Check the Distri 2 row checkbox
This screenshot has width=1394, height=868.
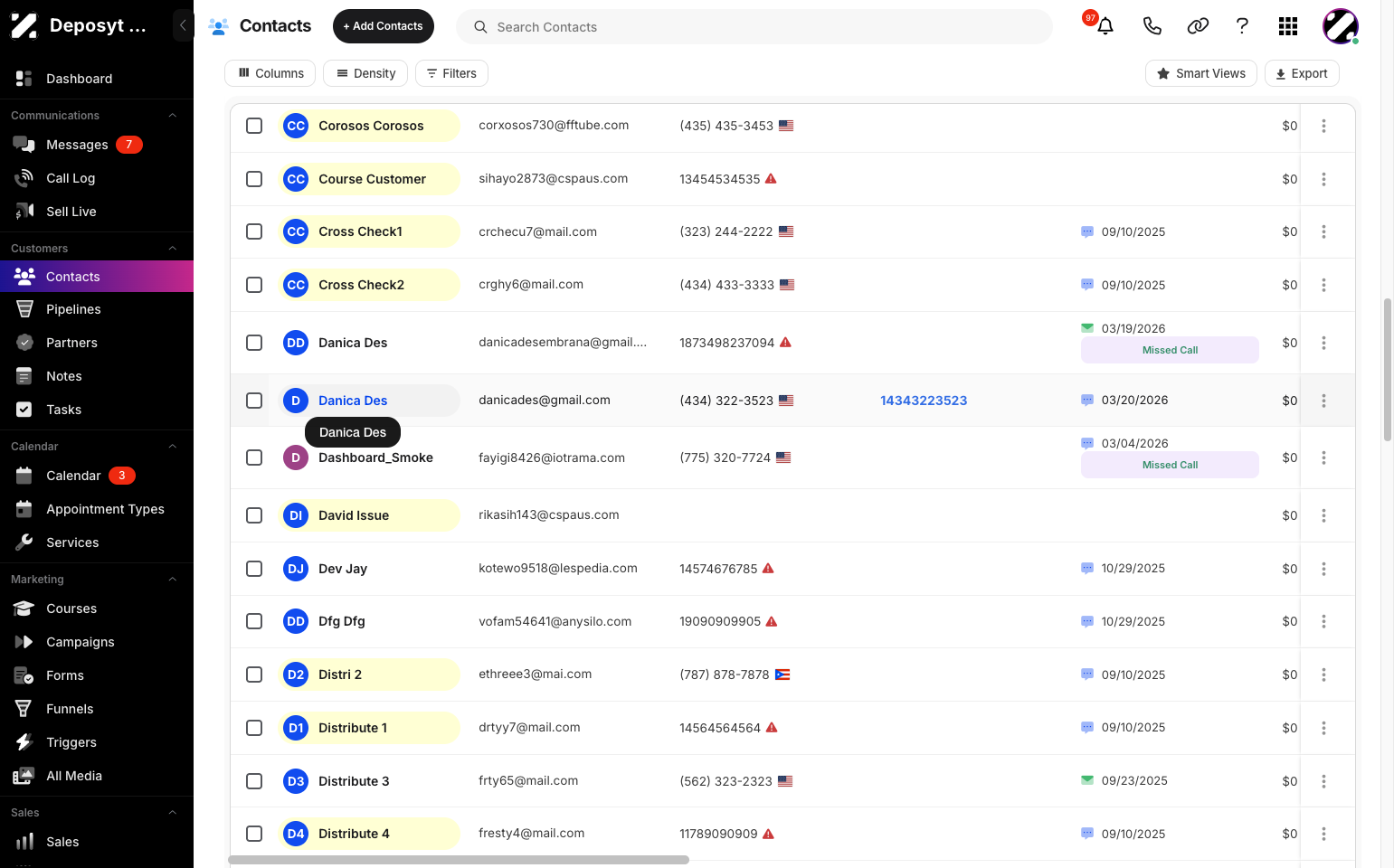[254, 675]
